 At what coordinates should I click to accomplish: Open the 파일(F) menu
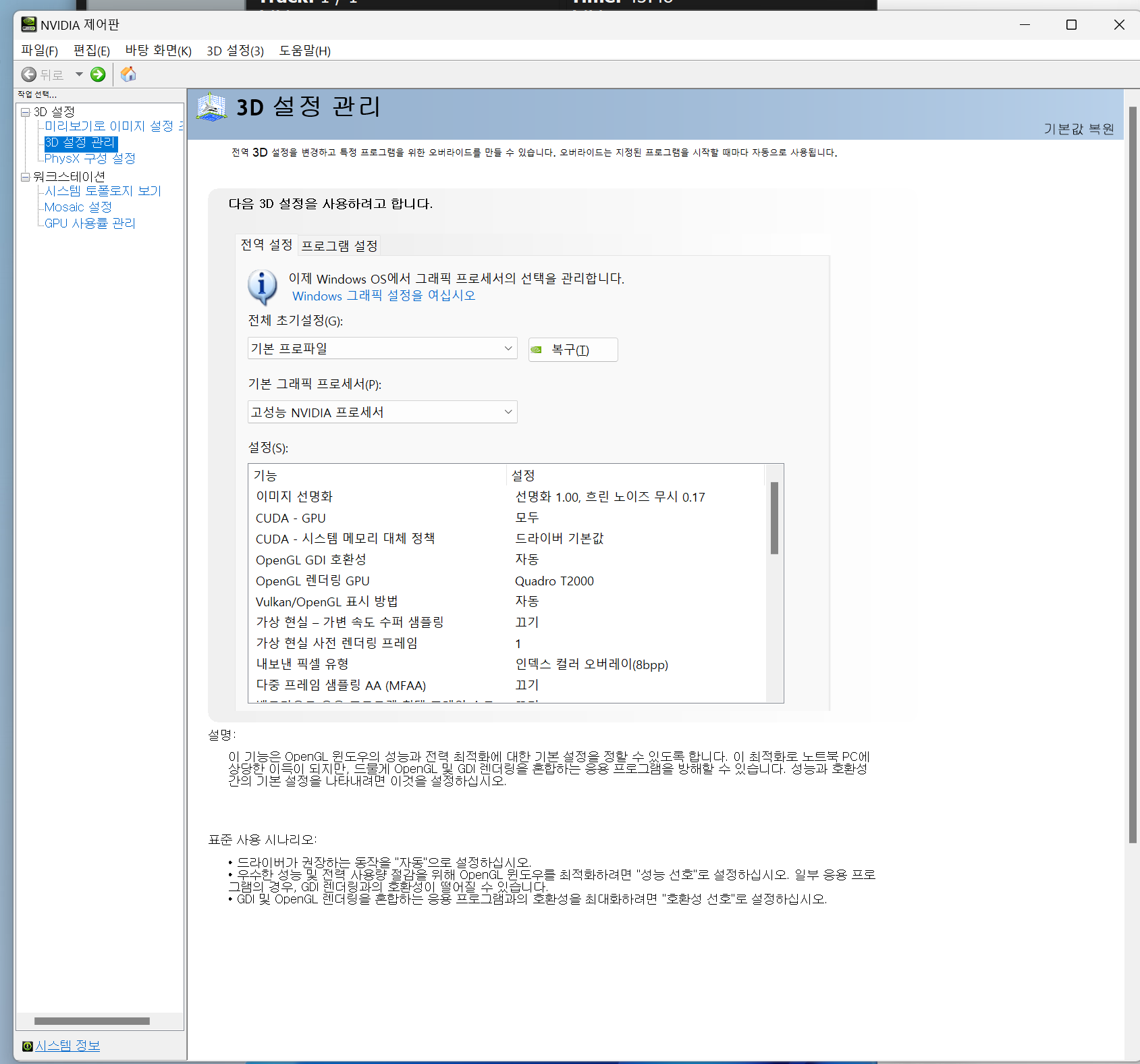point(40,51)
